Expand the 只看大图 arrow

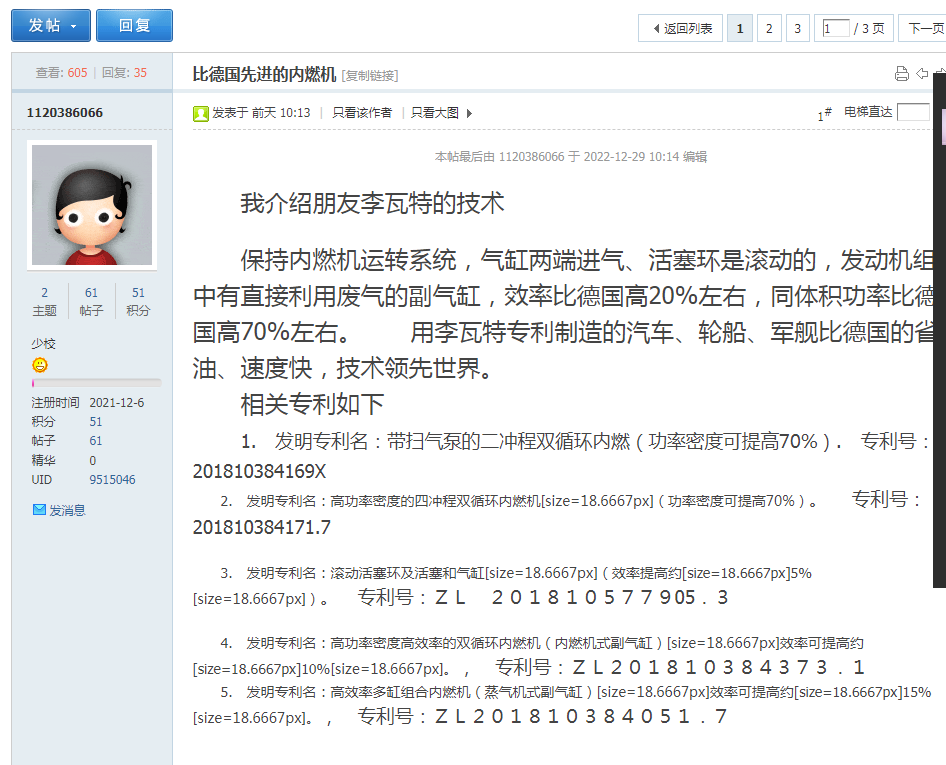pos(470,113)
